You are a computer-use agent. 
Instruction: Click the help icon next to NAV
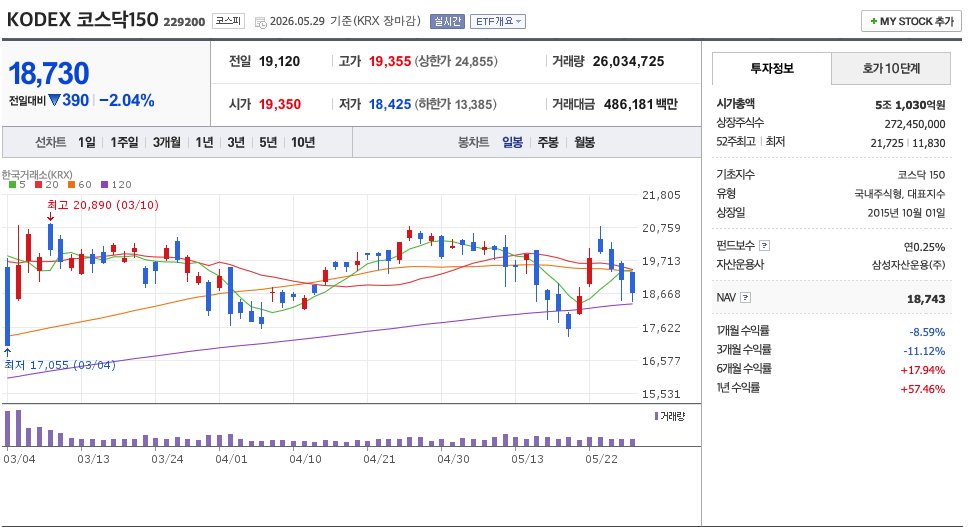point(745,298)
